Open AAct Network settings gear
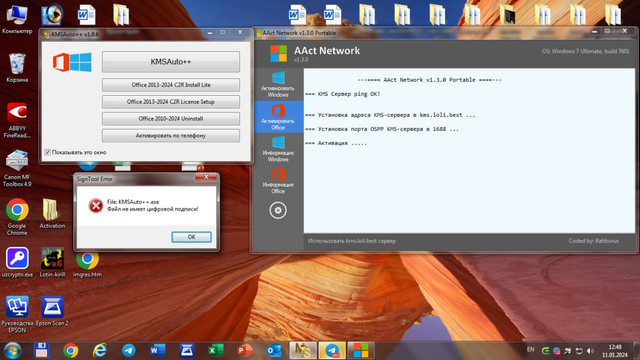Image resolution: width=640 pixels, height=360 pixels. pos(278,210)
